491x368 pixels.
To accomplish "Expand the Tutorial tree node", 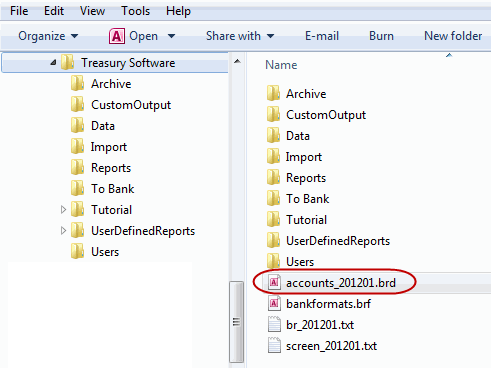I will coord(63,210).
